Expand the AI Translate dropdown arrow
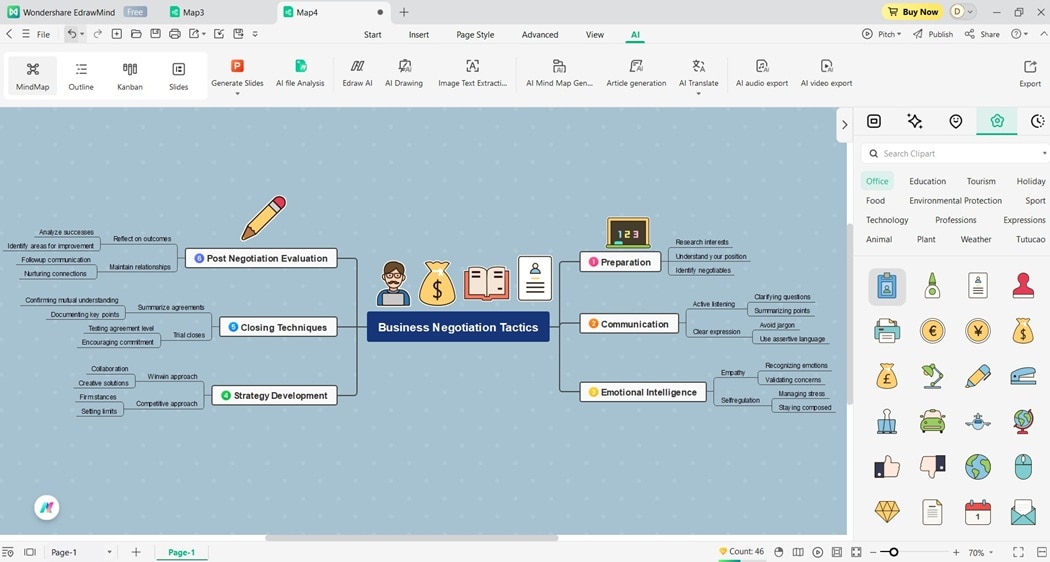 698,94
